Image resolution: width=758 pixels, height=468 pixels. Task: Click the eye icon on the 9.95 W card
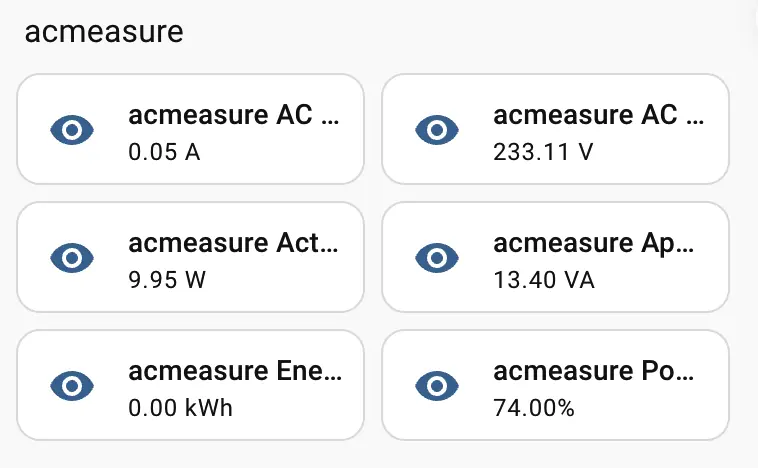pyautogui.click(x=71, y=257)
